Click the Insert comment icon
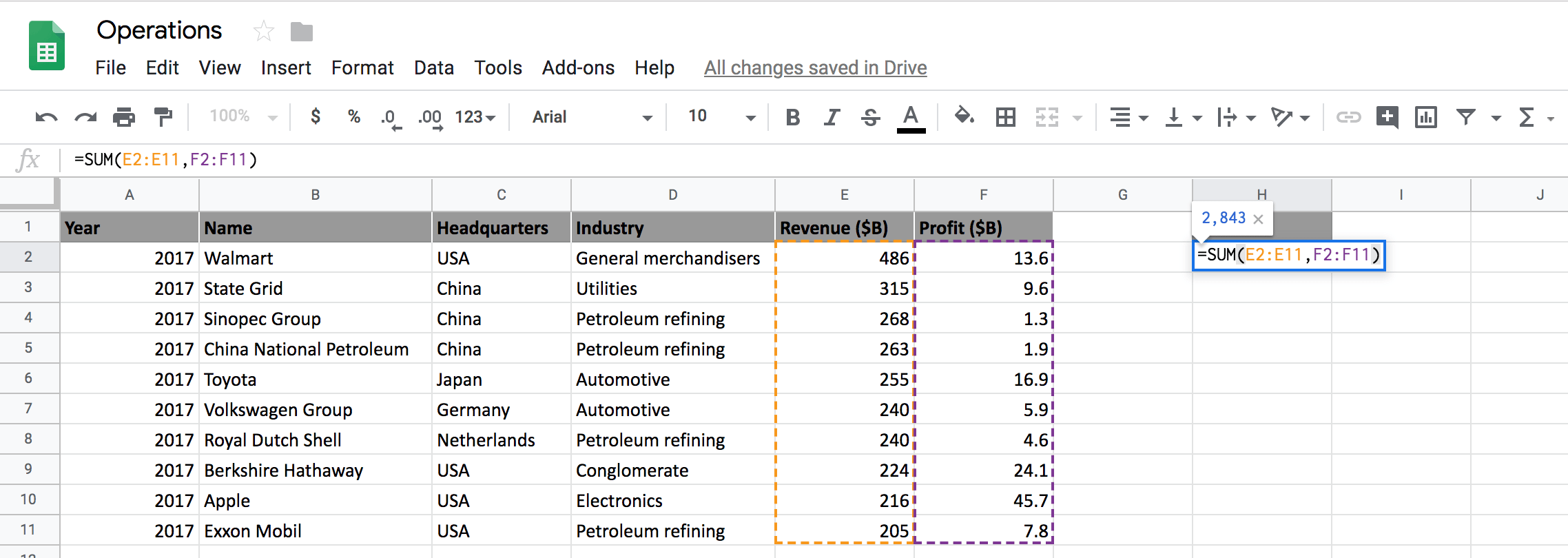 [1388, 117]
